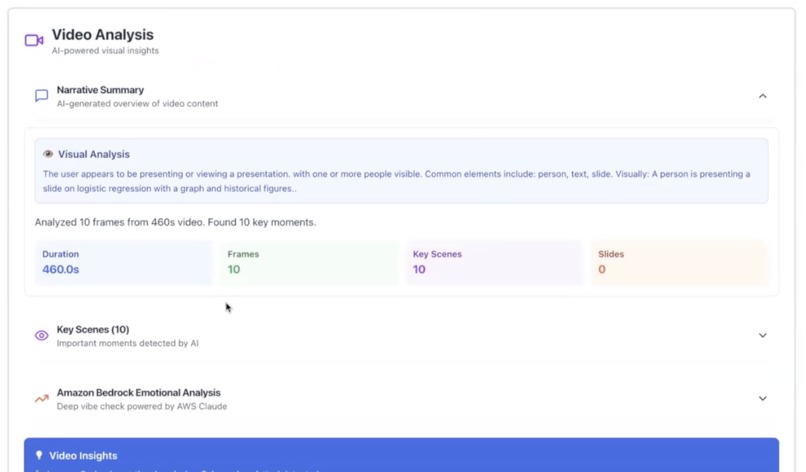Click the video camera icon beside Video Analysis
806x472 pixels.
[34, 40]
